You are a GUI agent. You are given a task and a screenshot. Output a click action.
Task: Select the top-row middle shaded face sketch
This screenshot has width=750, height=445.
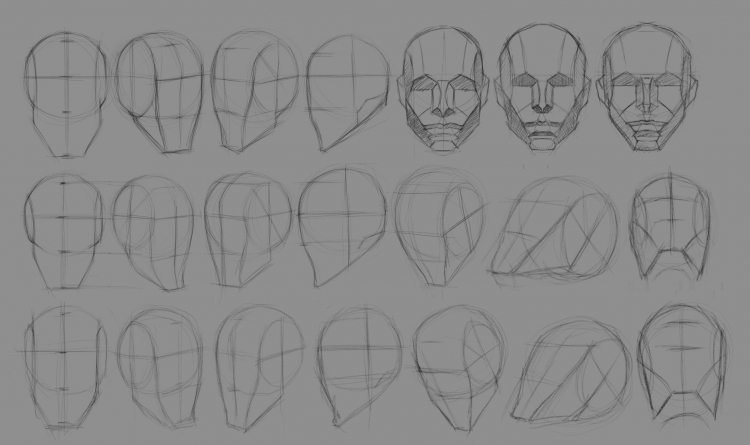tap(541, 87)
